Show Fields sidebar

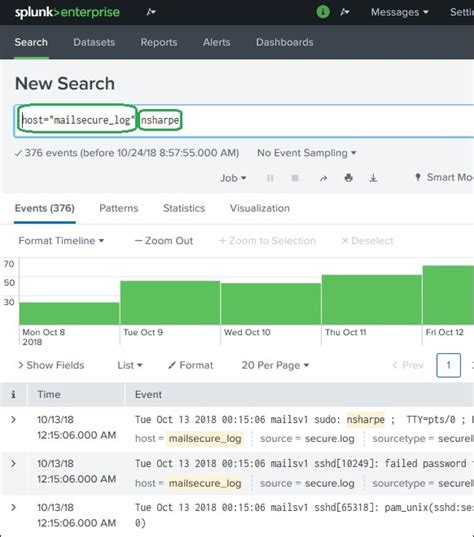click(51, 365)
